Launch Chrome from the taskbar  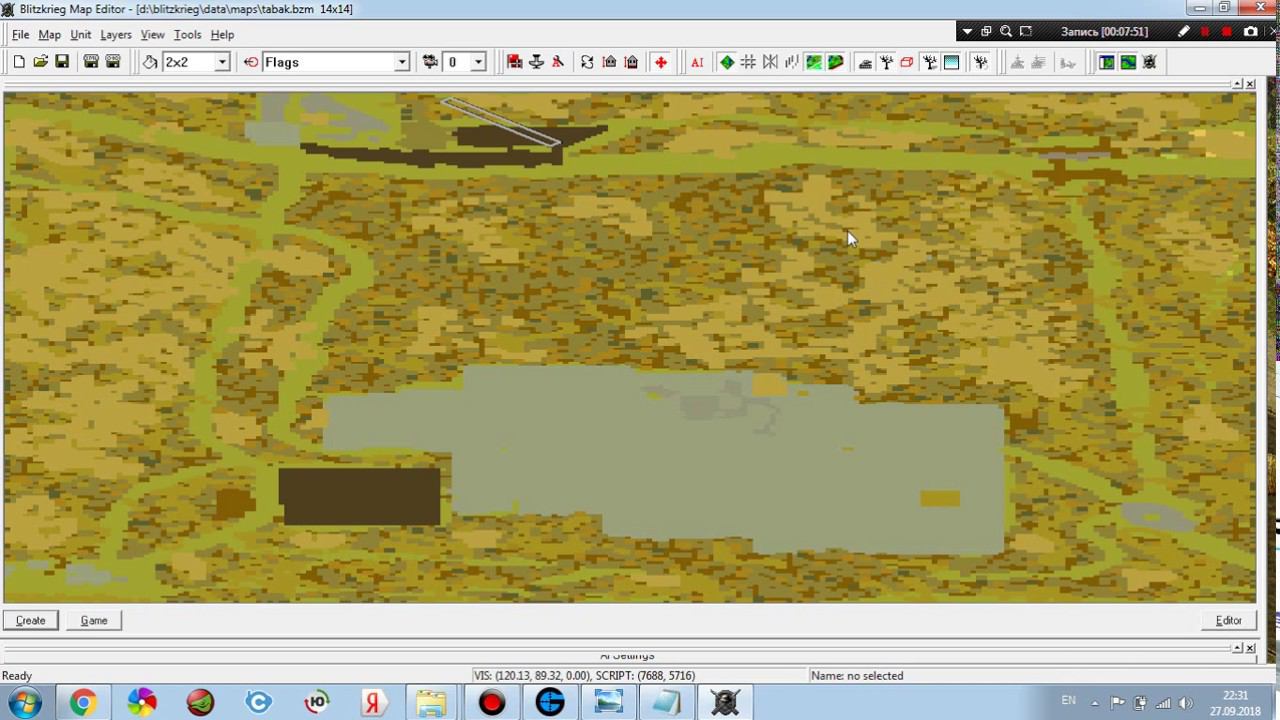(83, 702)
